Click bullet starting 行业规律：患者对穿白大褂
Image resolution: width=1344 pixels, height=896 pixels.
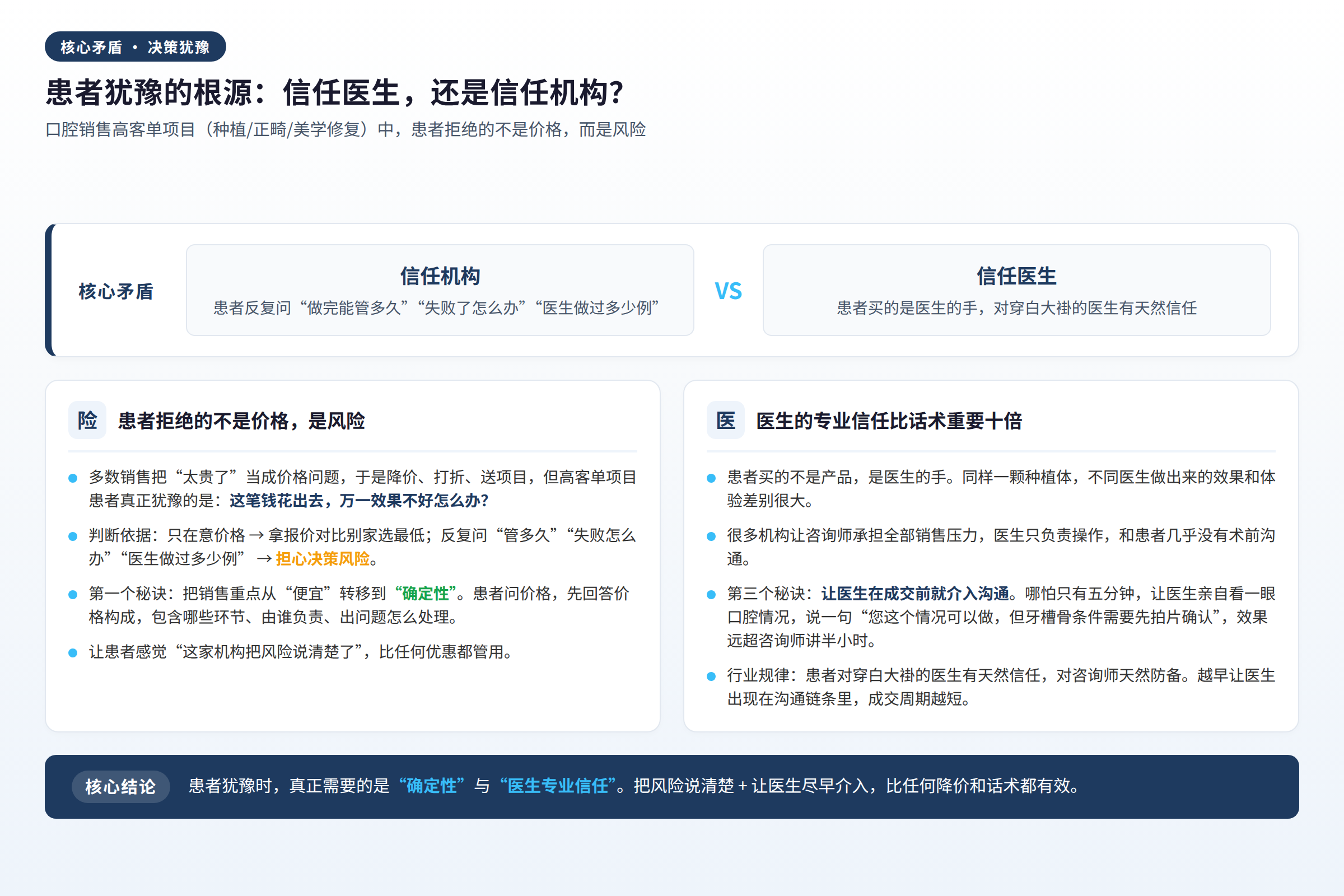click(1001, 687)
